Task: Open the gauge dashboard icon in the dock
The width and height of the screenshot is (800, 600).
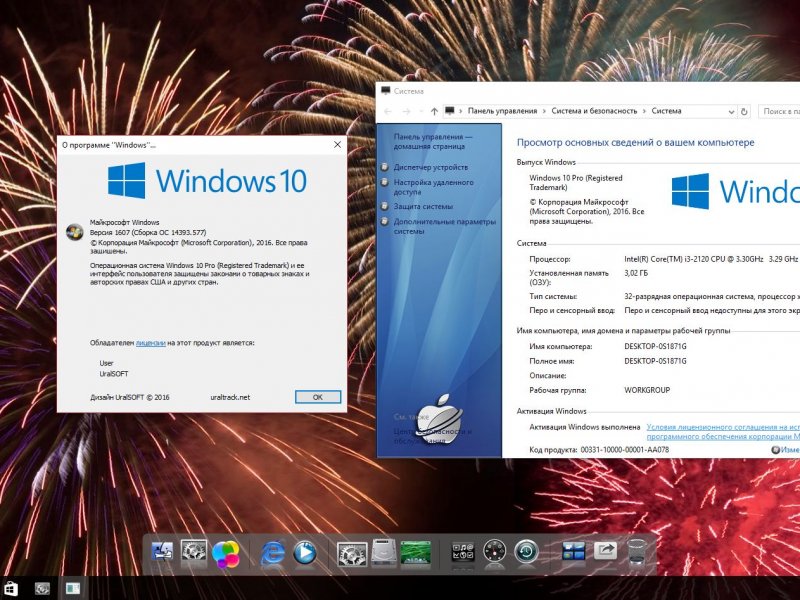Action: (495, 553)
